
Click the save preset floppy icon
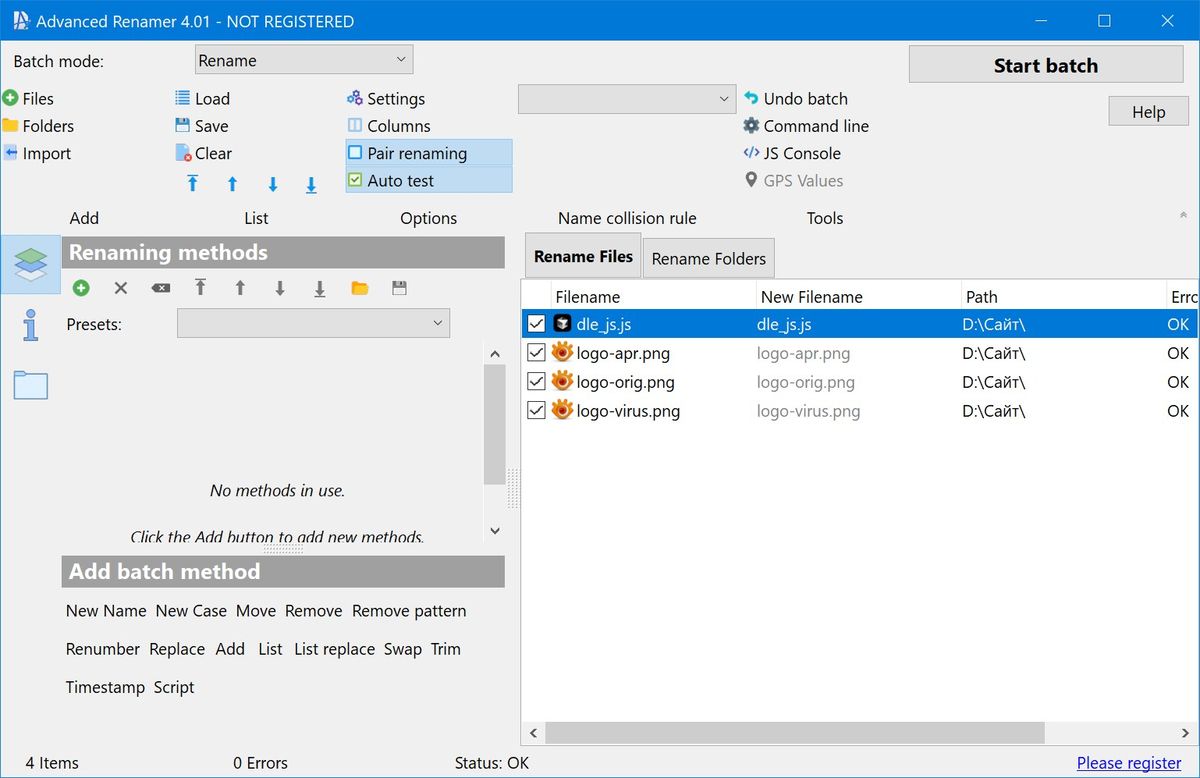(x=399, y=288)
